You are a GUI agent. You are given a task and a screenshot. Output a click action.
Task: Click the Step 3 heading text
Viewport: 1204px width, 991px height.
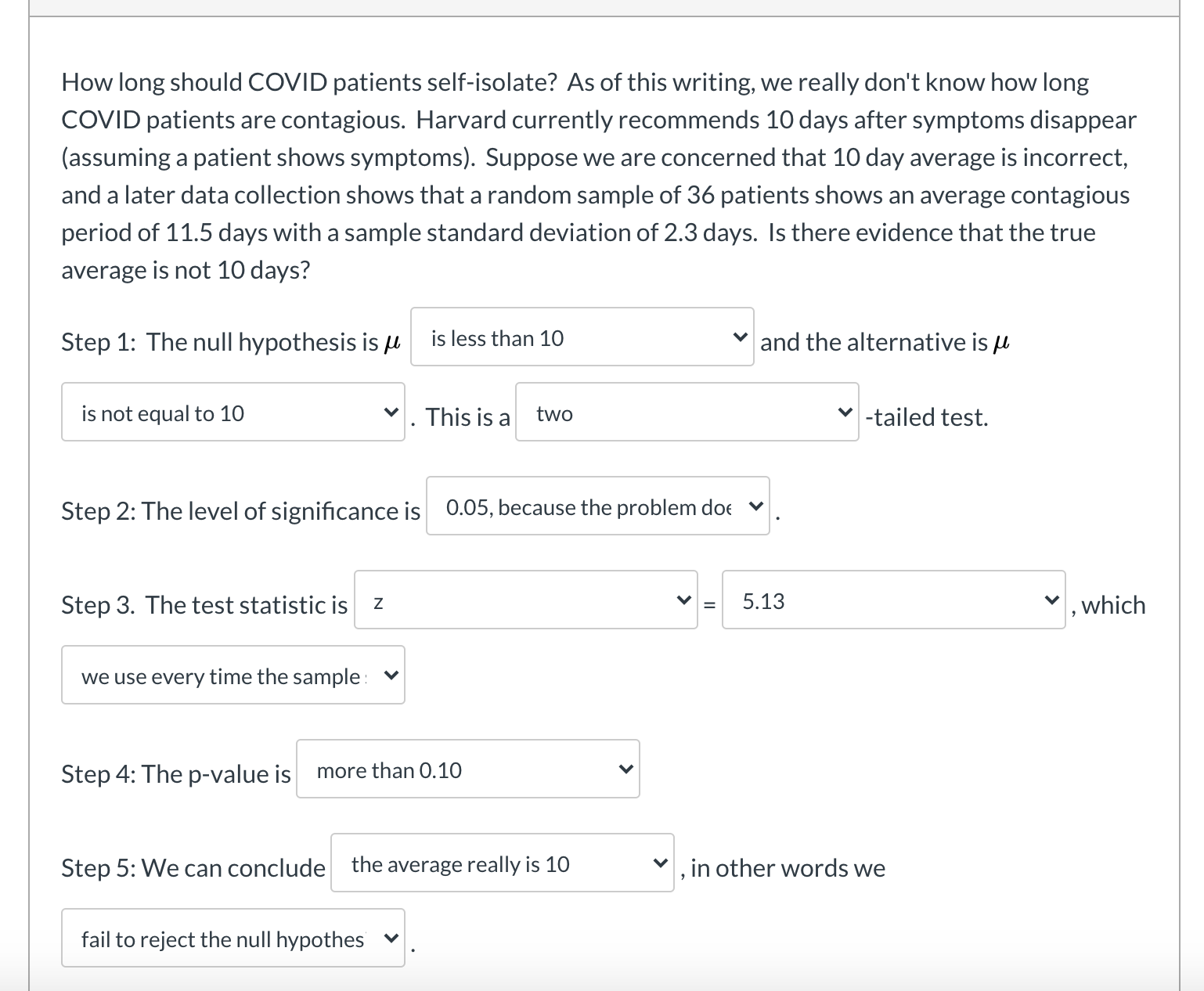click(x=205, y=604)
